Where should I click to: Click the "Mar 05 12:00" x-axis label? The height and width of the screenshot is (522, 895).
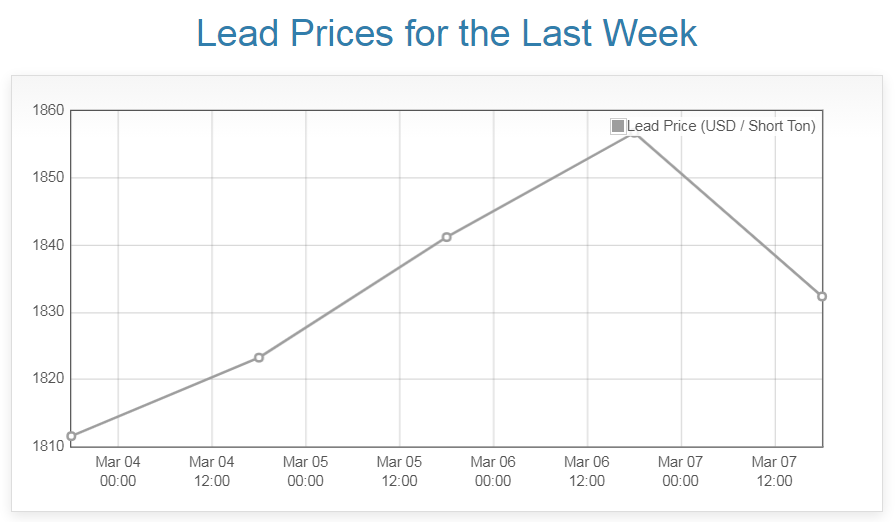tap(400, 471)
